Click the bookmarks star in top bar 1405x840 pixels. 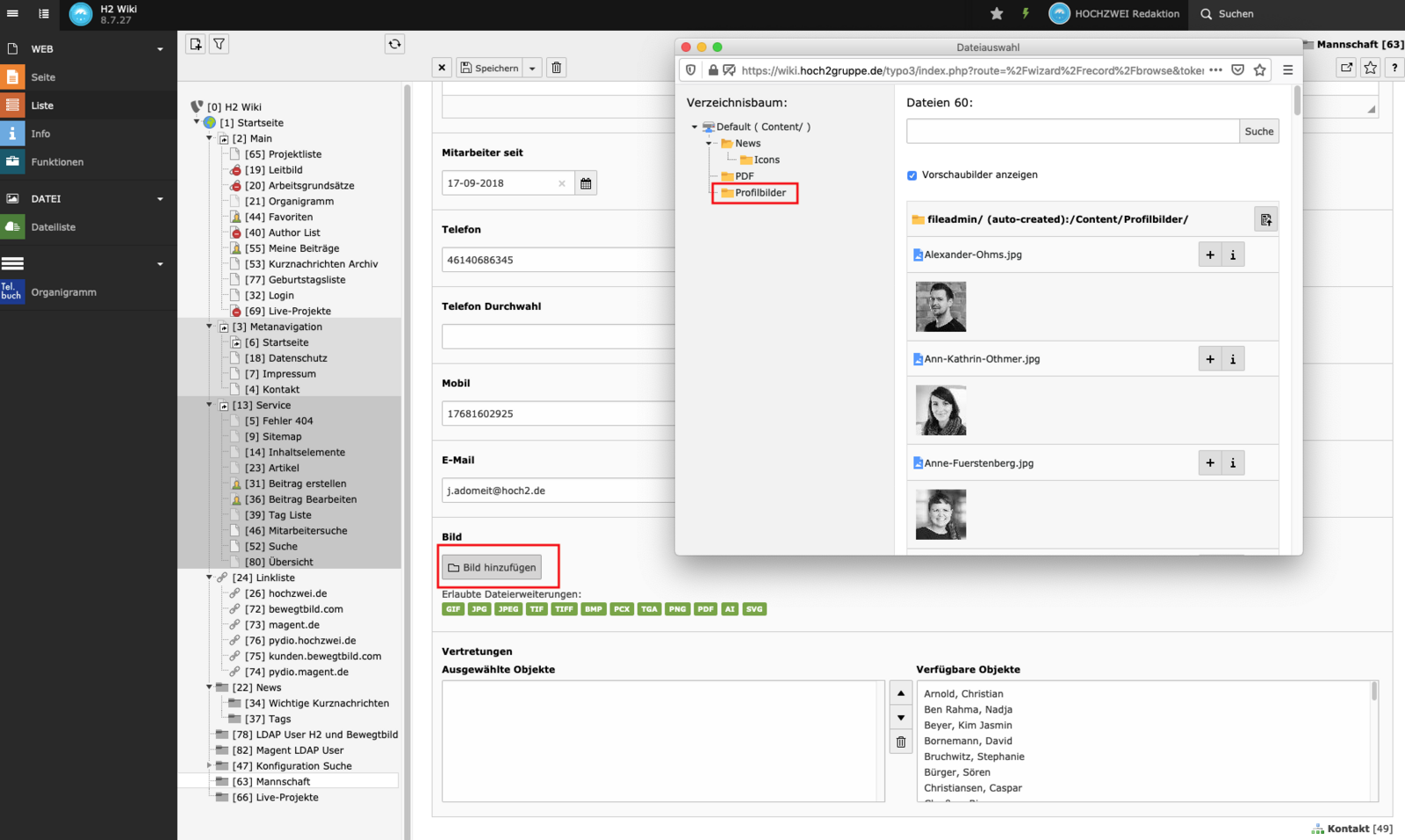tap(997, 13)
